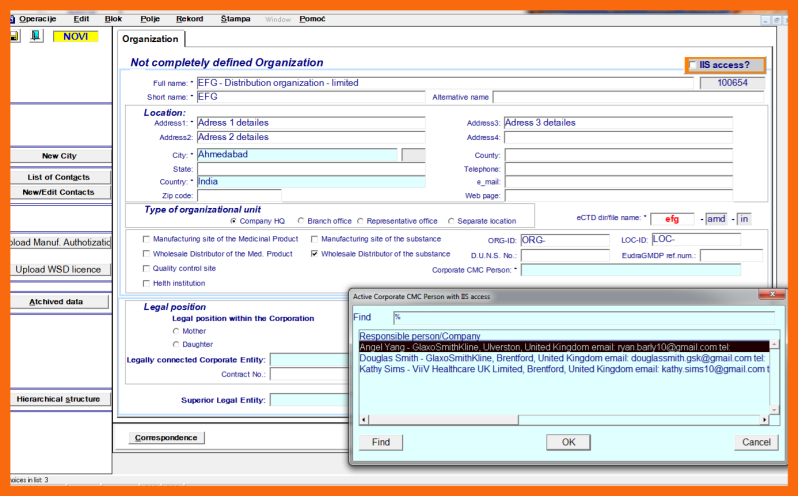The height and width of the screenshot is (496, 798).
Task: Enable the IIS access checkbox
Action: (694, 65)
